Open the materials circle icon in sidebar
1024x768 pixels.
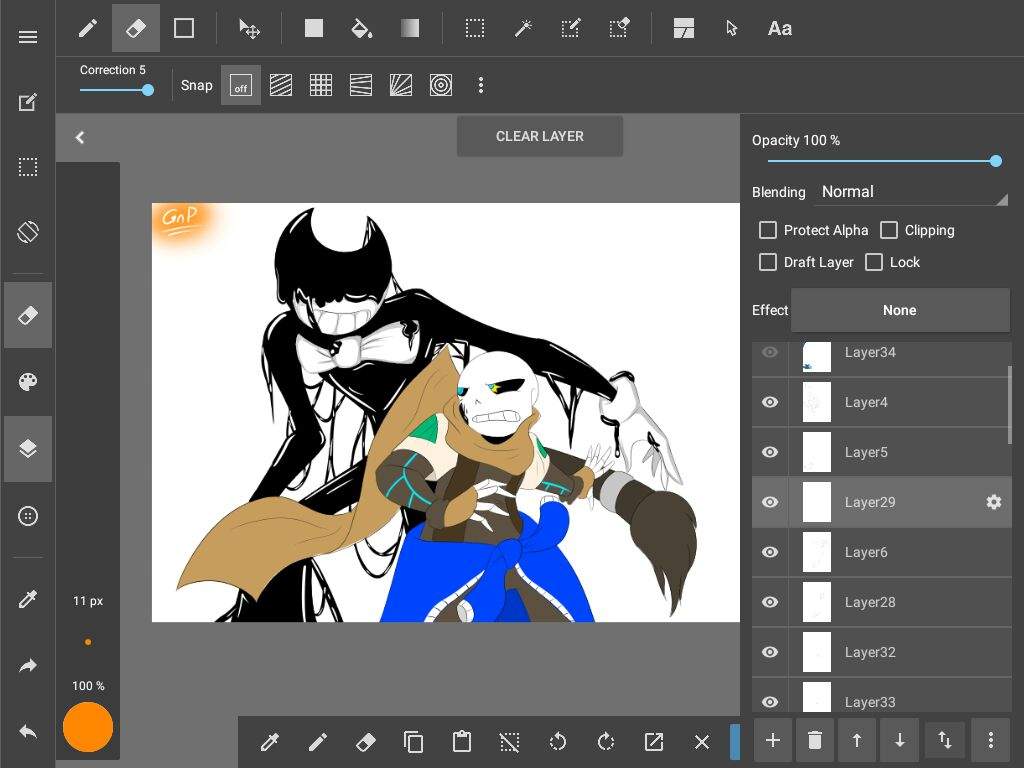click(27, 517)
